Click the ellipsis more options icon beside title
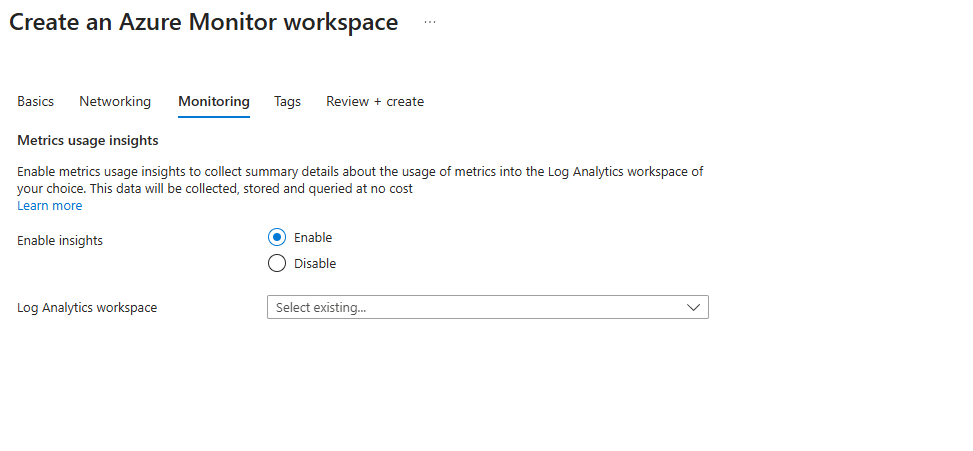The image size is (973, 451). coord(430,22)
